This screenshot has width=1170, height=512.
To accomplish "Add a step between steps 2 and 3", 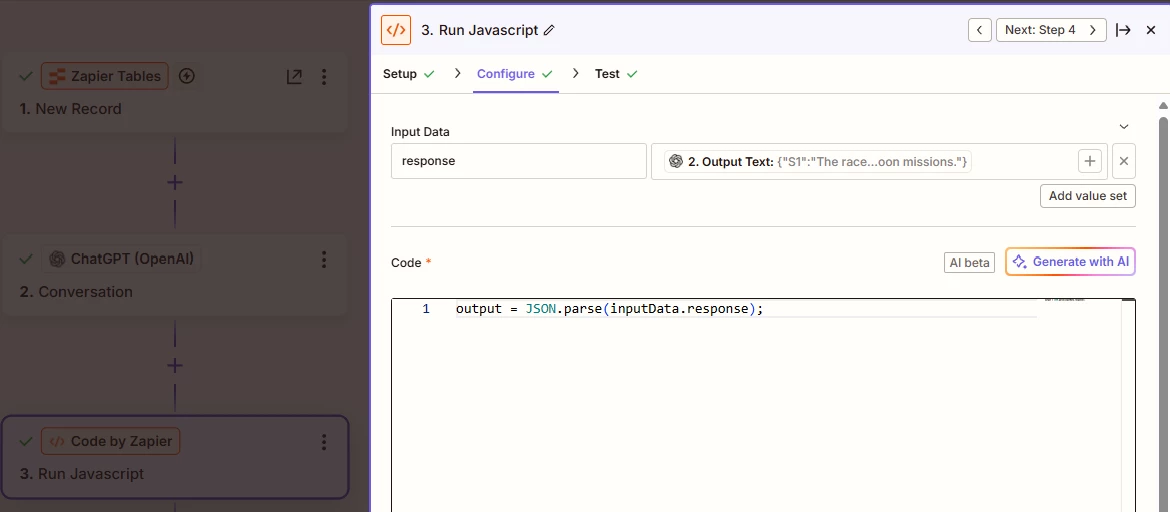I will (x=175, y=366).
